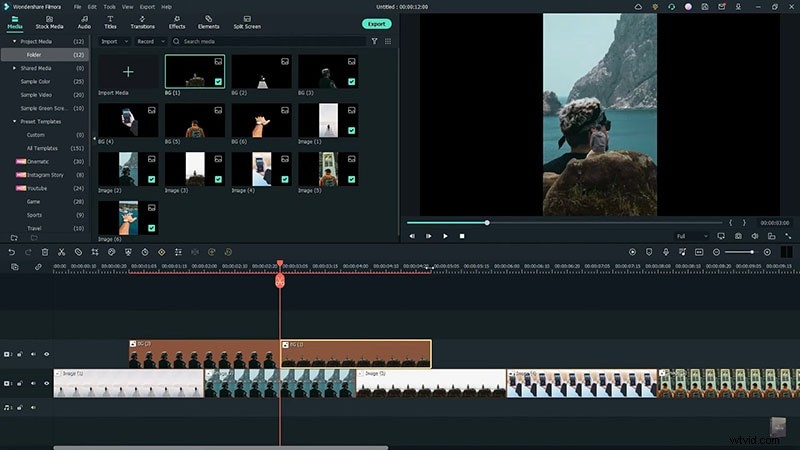Switch media view with grid icon
Screen dimensions: 800x450
(388, 41)
